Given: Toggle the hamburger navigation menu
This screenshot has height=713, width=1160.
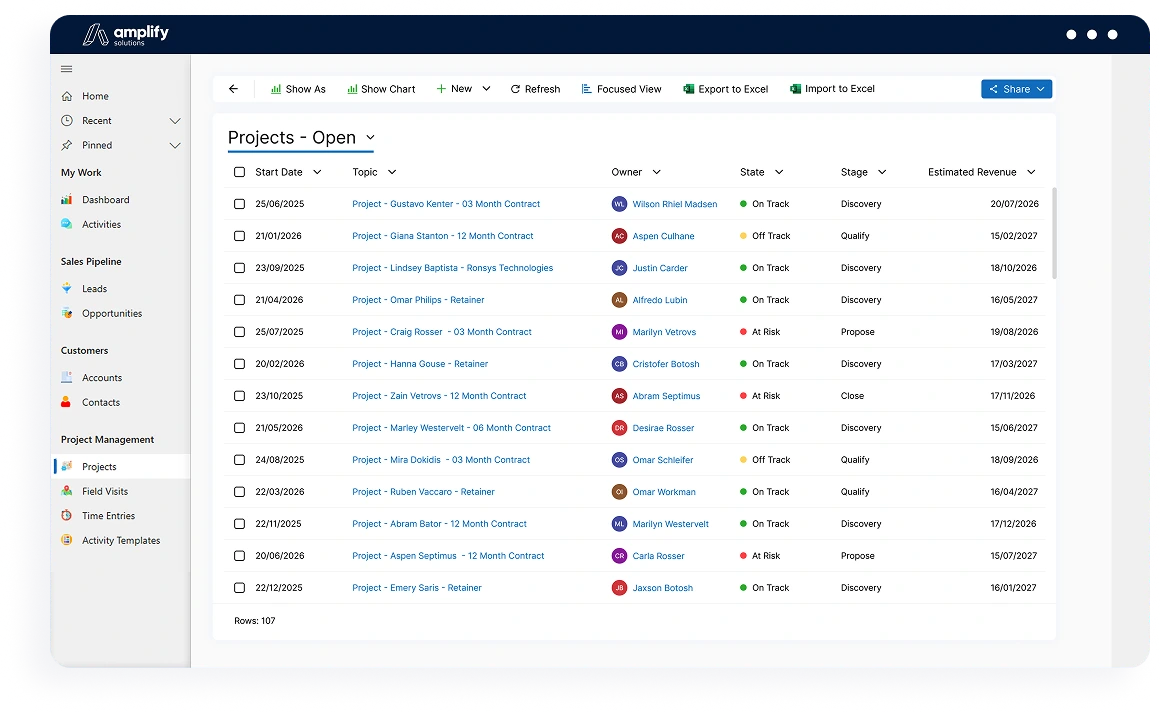Looking at the screenshot, I should click(x=67, y=69).
